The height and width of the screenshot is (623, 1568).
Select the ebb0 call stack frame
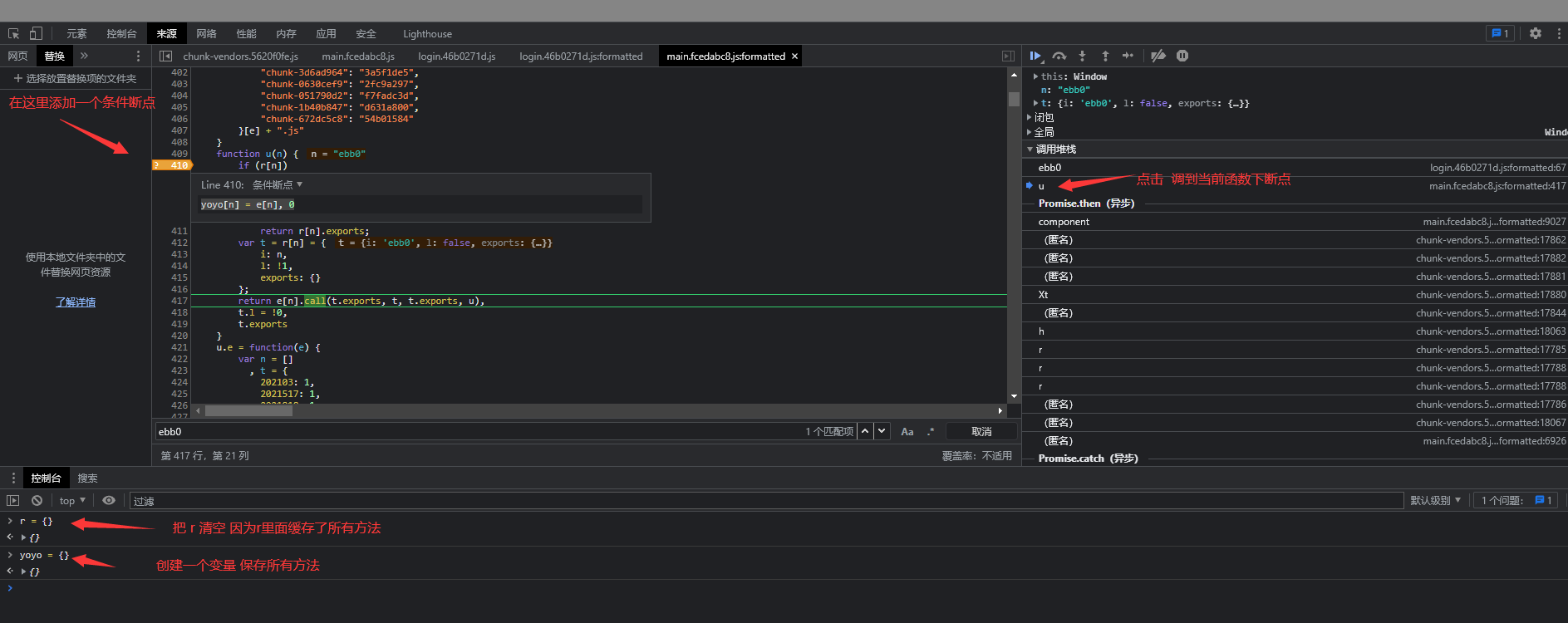(1295, 167)
